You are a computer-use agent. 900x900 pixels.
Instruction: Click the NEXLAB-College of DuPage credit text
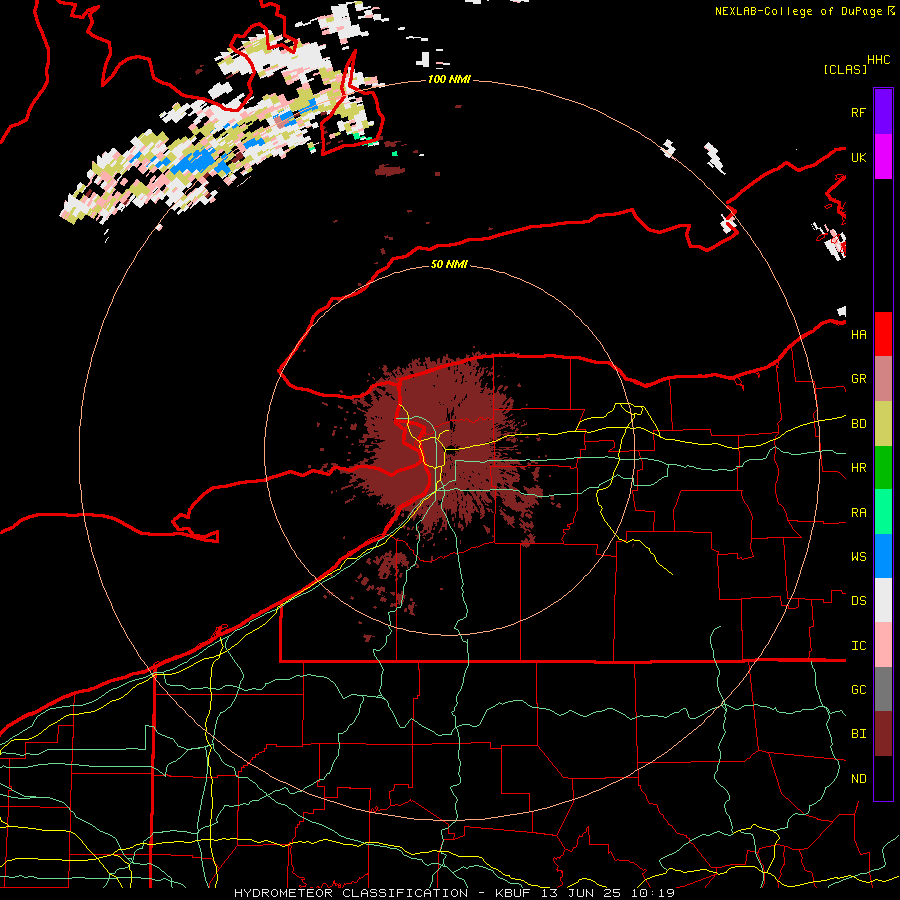click(x=798, y=11)
